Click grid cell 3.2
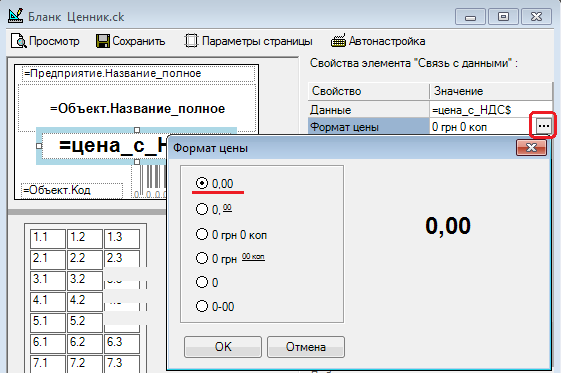Viewport: 561px width, 373px height. (85, 281)
